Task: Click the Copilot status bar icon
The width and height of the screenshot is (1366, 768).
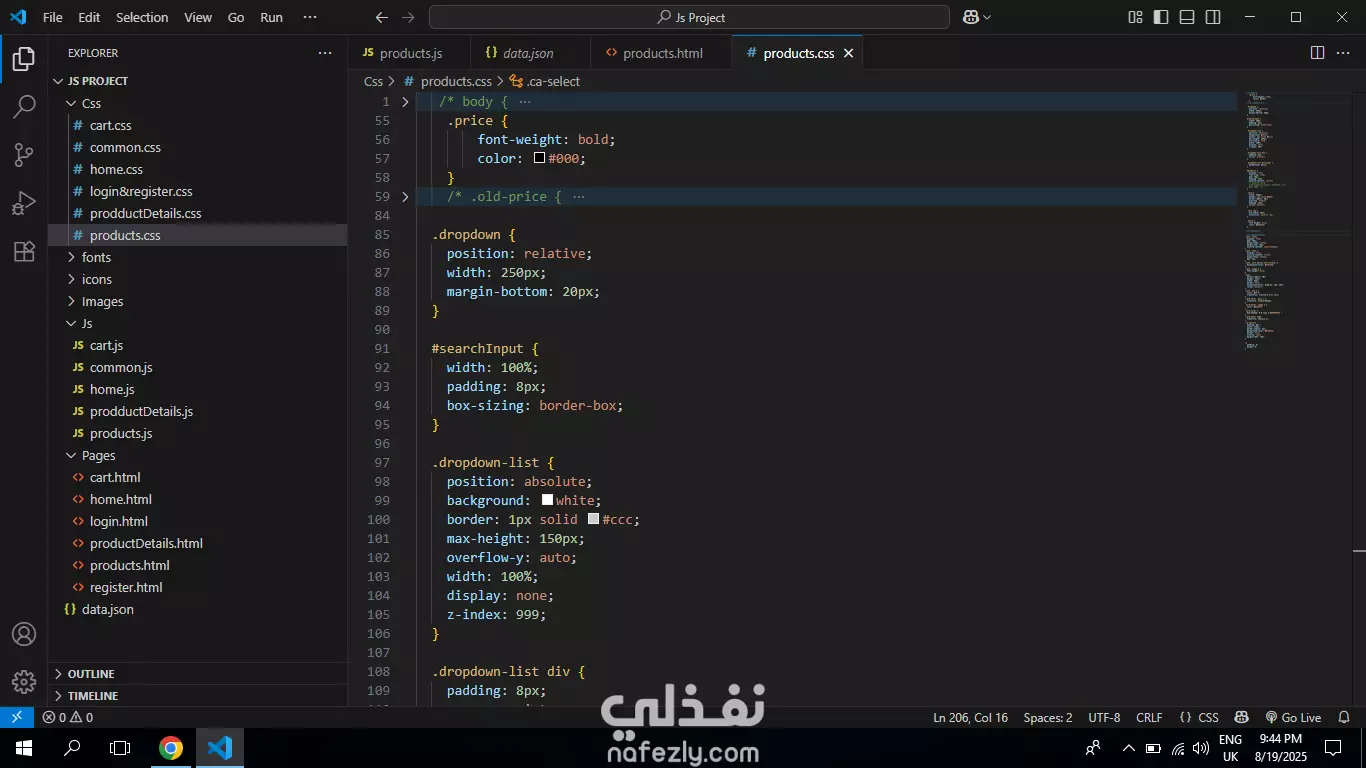Action: click(1241, 717)
